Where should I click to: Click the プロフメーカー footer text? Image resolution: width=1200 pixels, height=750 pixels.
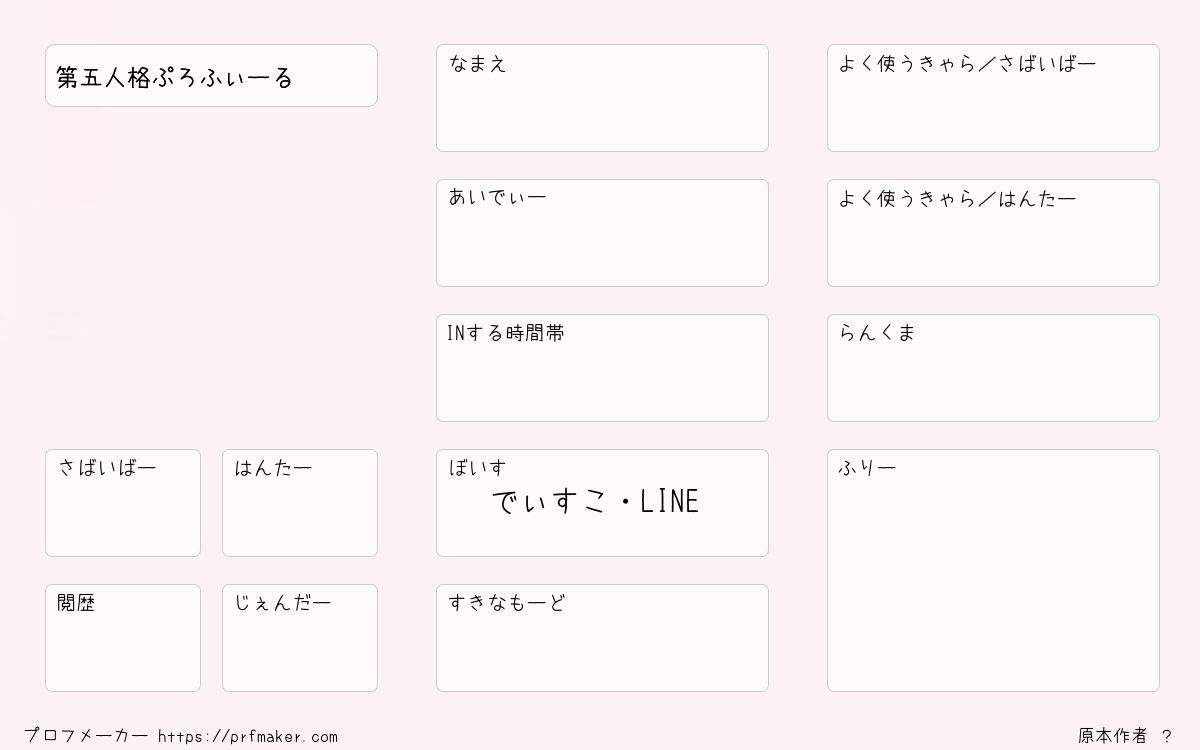pyautogui.click(x=86, y=736)
